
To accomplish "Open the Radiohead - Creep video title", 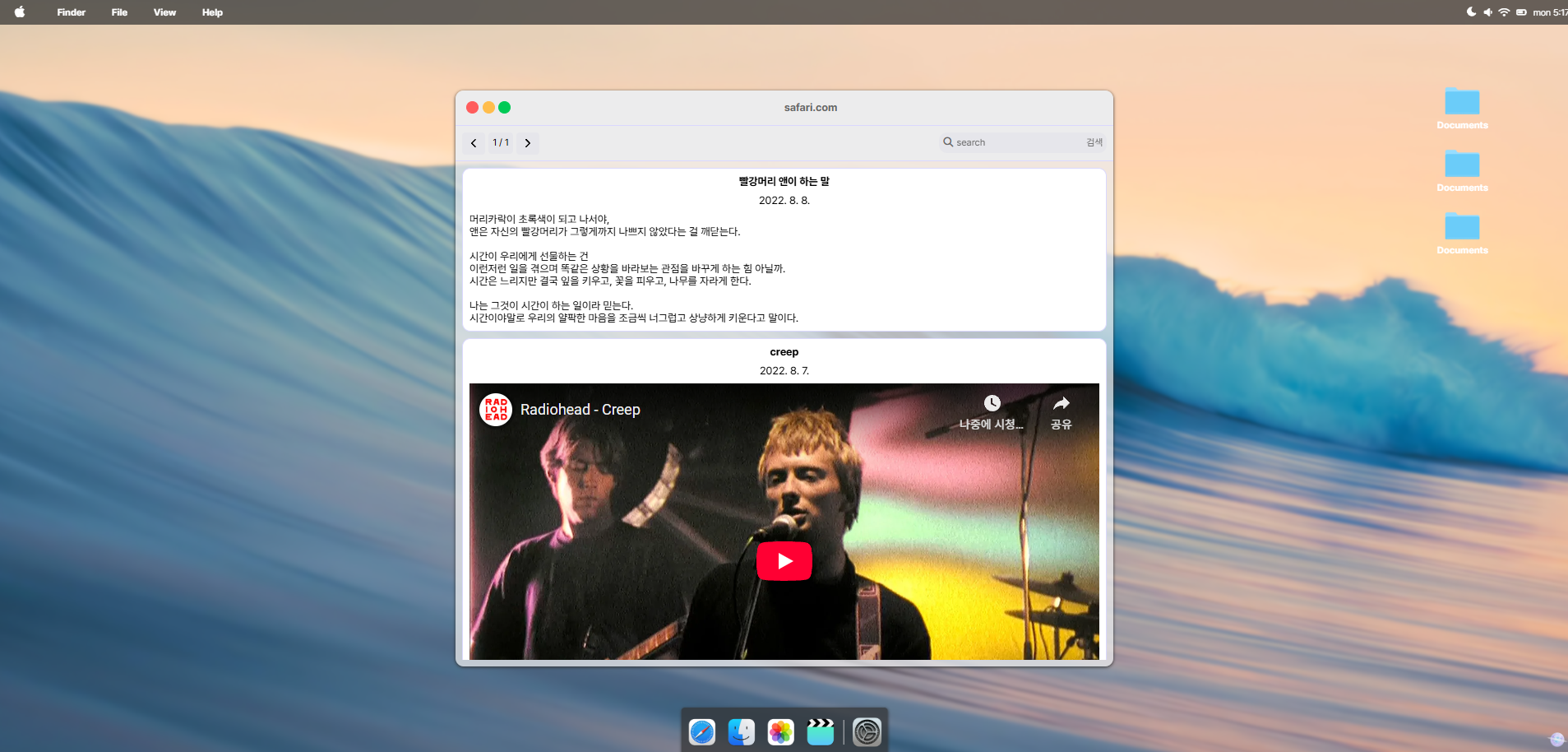I will pyautogui.click(x=580, y=410).
